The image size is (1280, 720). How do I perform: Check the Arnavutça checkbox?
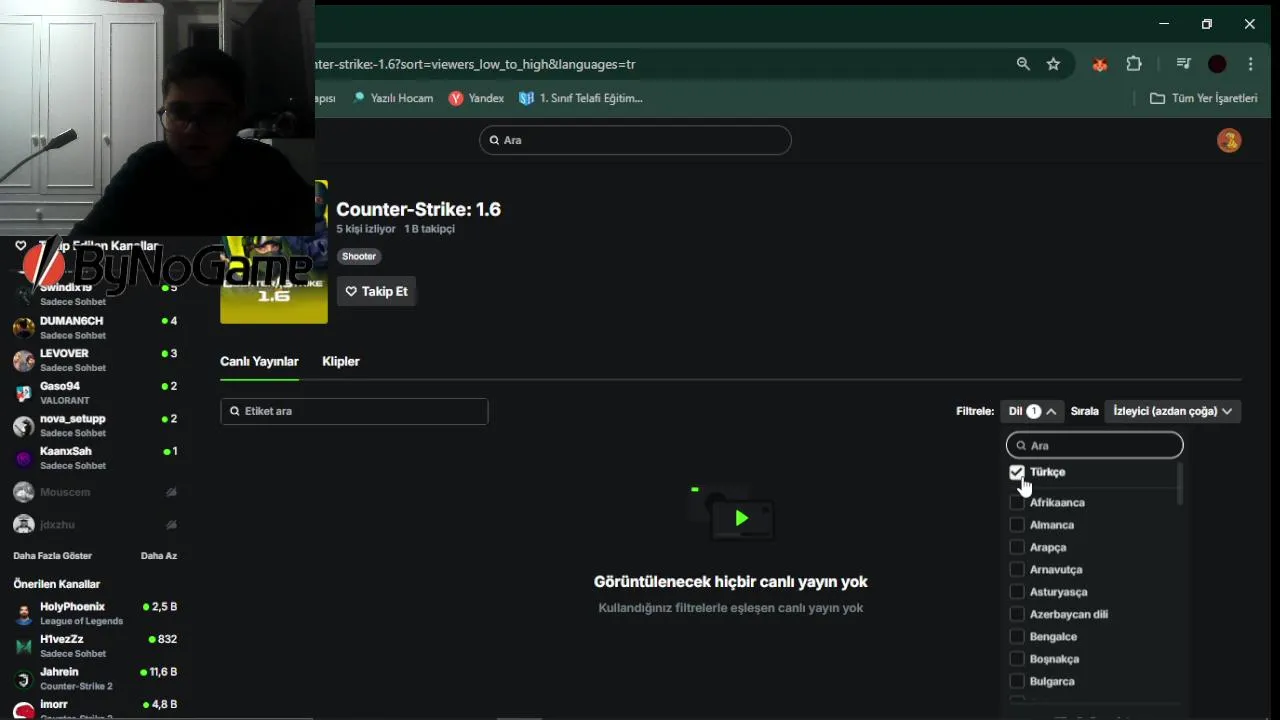[1017, 569]
